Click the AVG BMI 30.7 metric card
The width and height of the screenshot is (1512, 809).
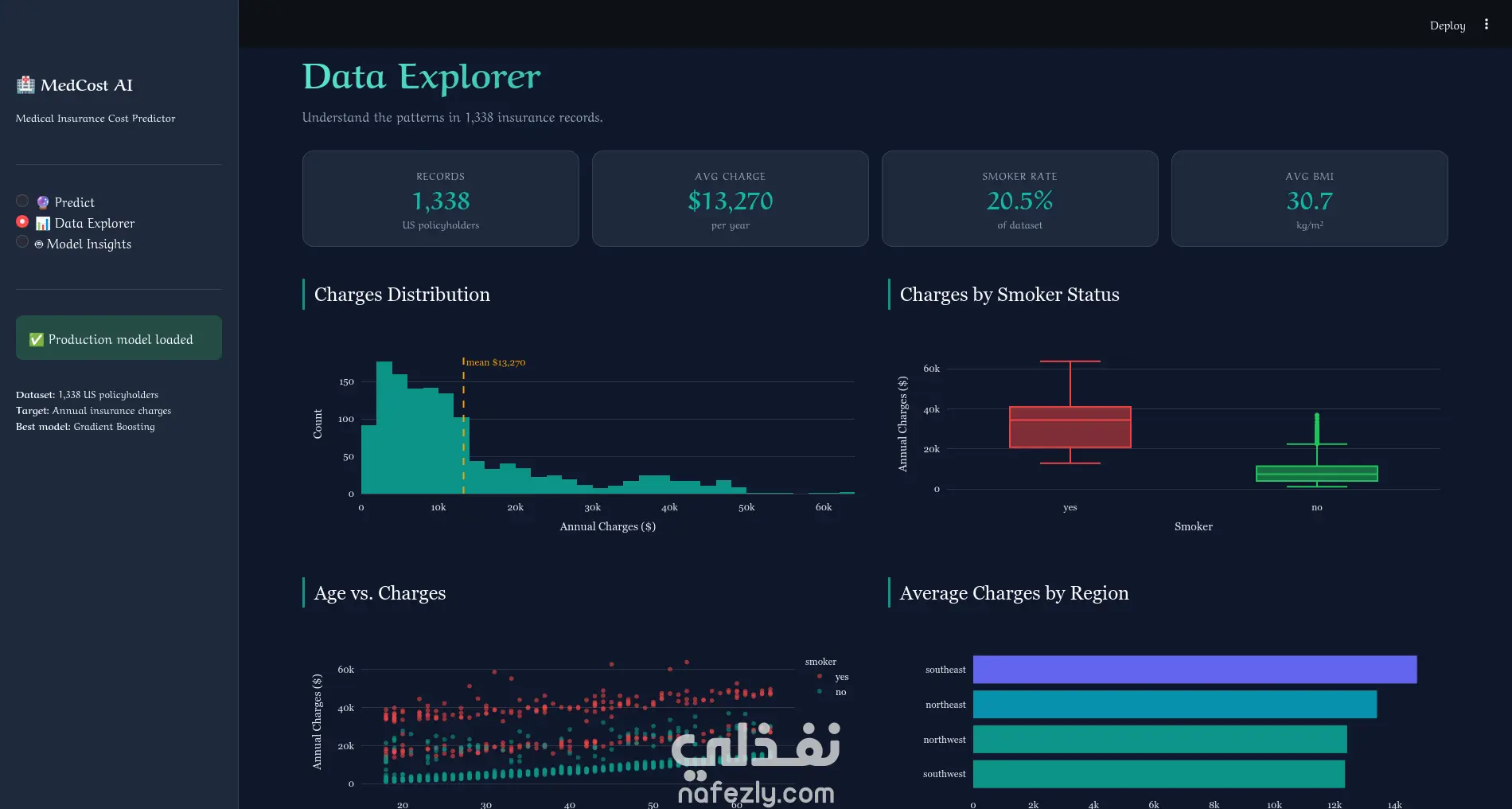pyautogui.click(x=1309, y=198)
